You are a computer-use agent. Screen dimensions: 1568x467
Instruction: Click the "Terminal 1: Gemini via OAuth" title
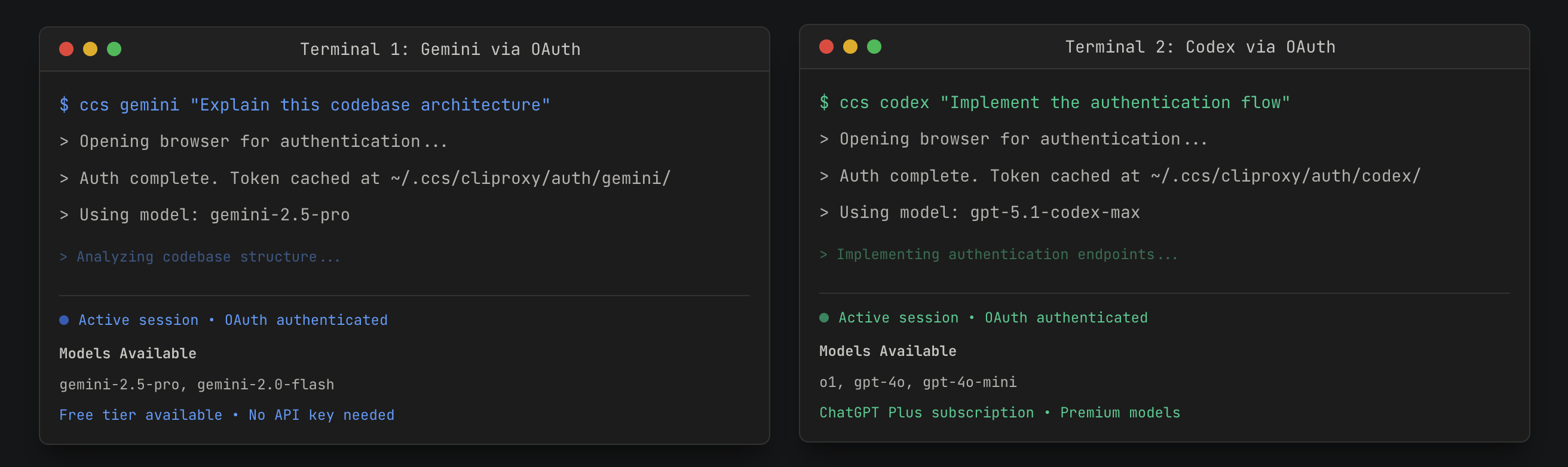click(439, 49)
